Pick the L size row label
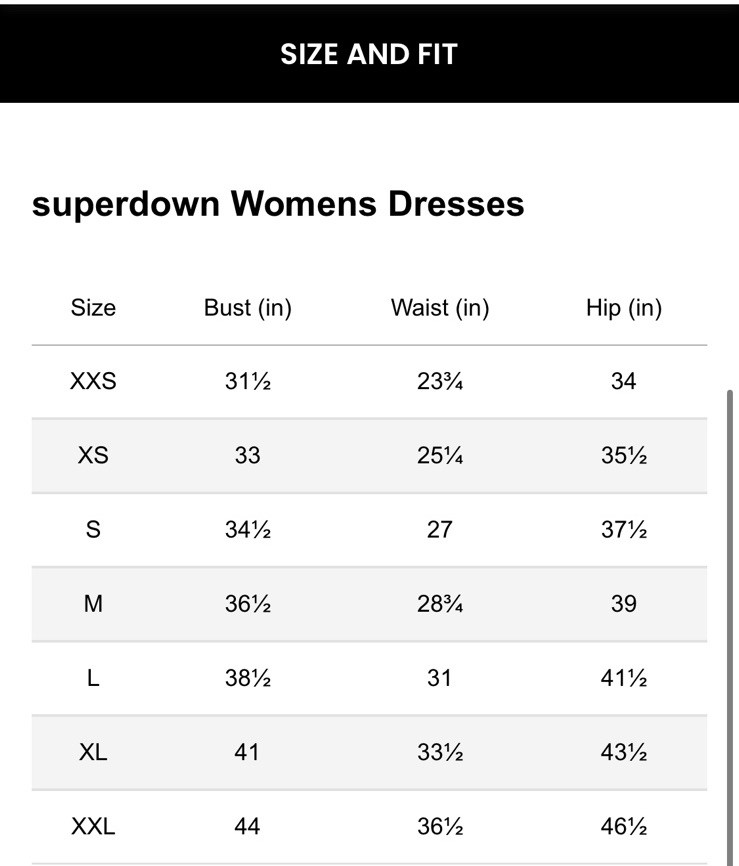The height and width of the screenshot is (866, 739). coord(93,678)
